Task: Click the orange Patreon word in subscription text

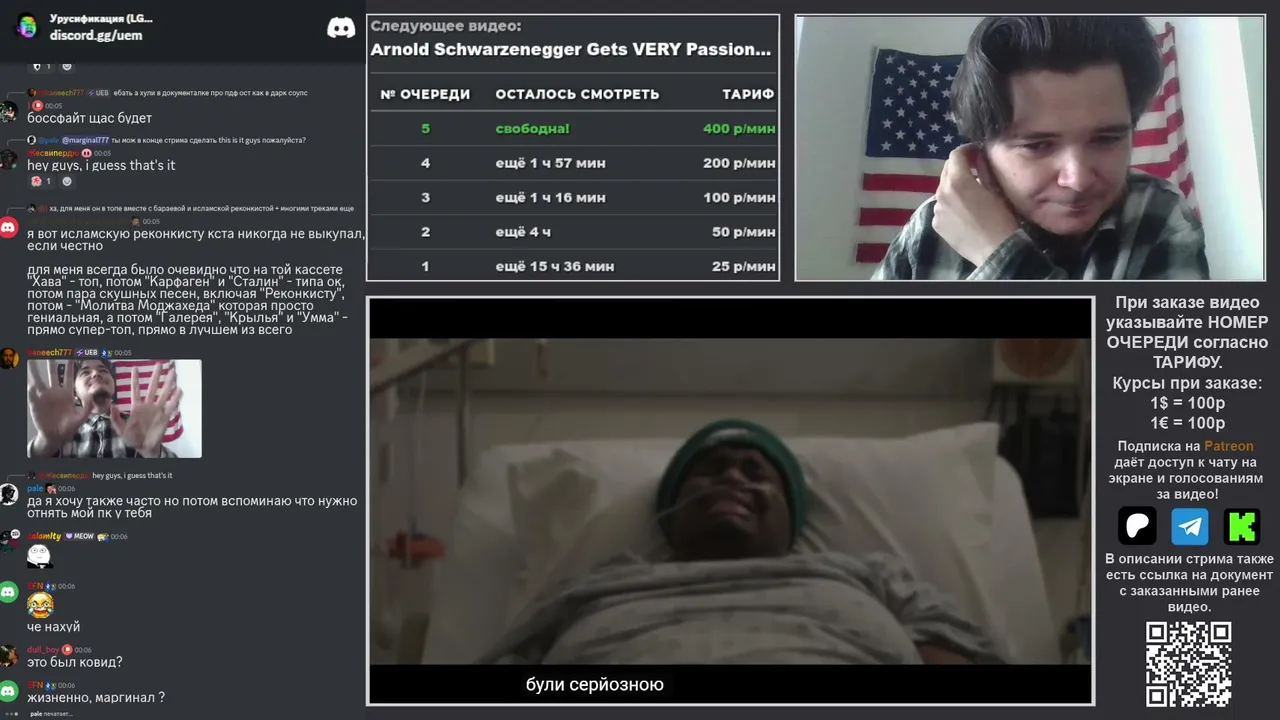Action: [1228, 446]
